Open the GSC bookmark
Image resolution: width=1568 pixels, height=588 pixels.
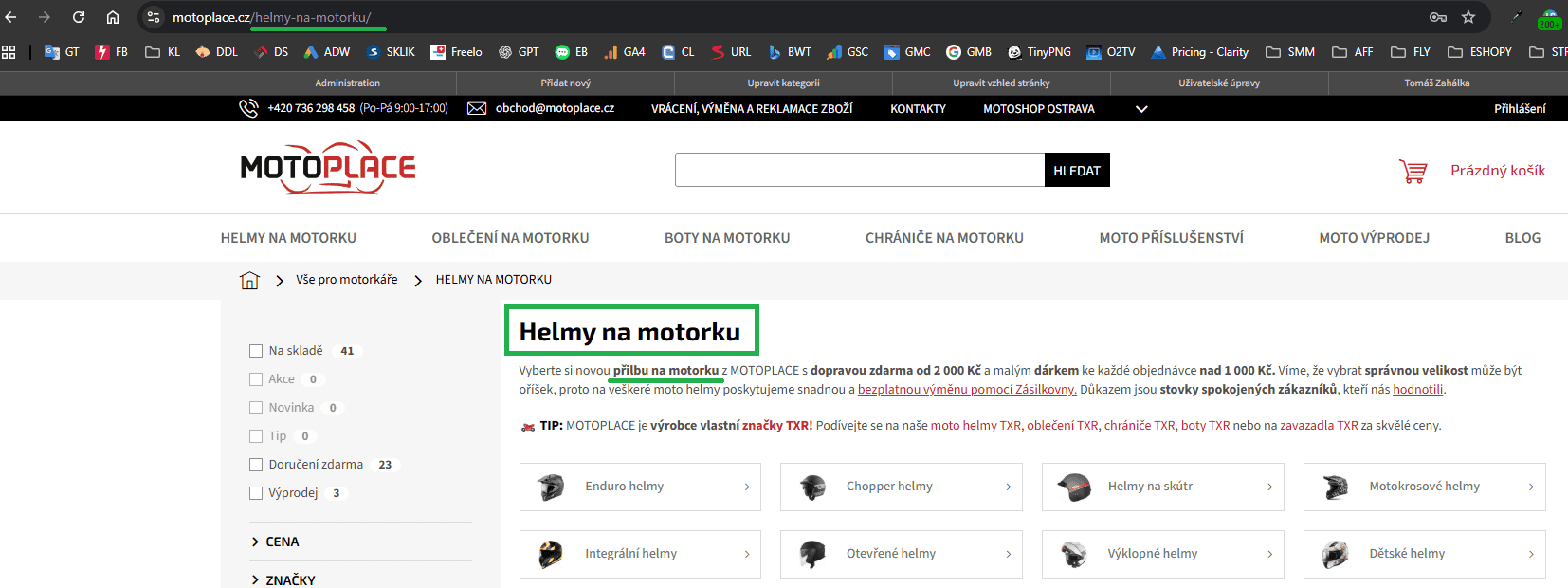[x=848, y=52]
